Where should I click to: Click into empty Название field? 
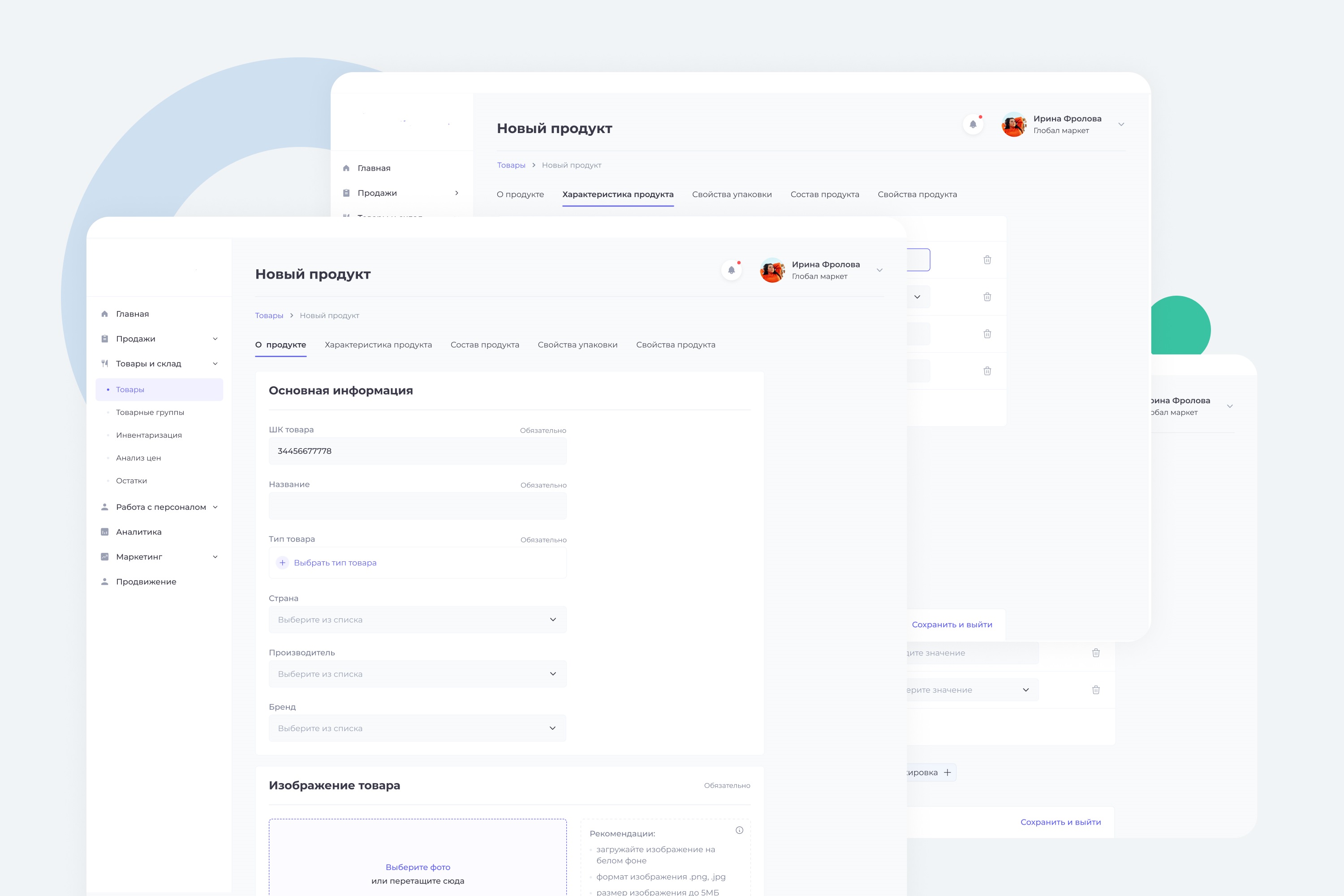click(x=418, y=506)
